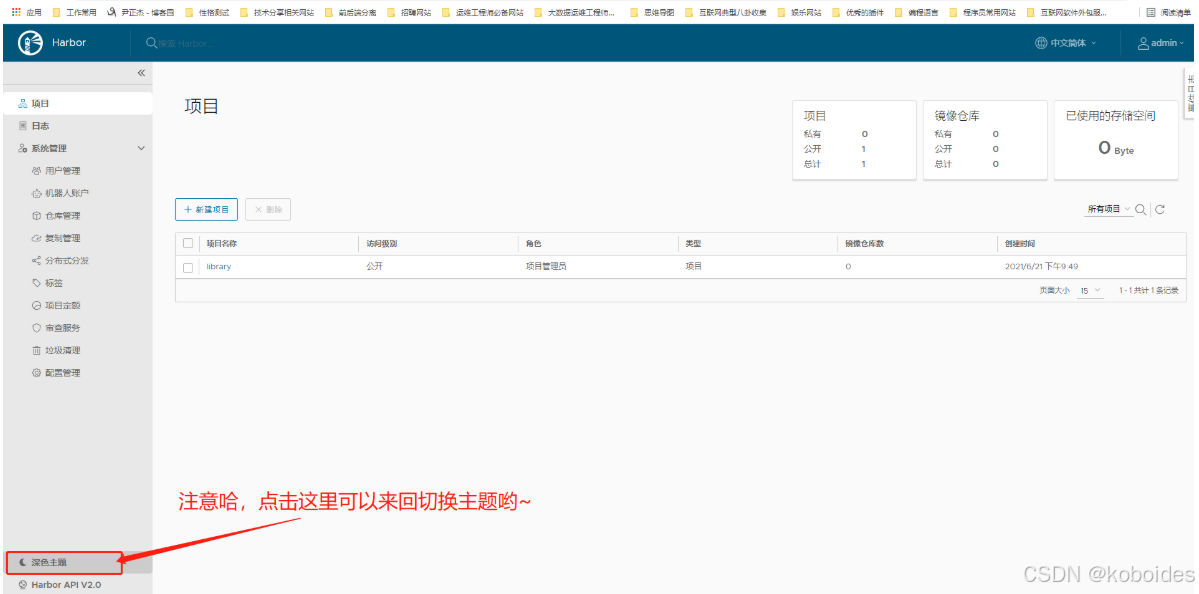
Task: Open 项目定额 page
Action: click(x=63, y=305)
